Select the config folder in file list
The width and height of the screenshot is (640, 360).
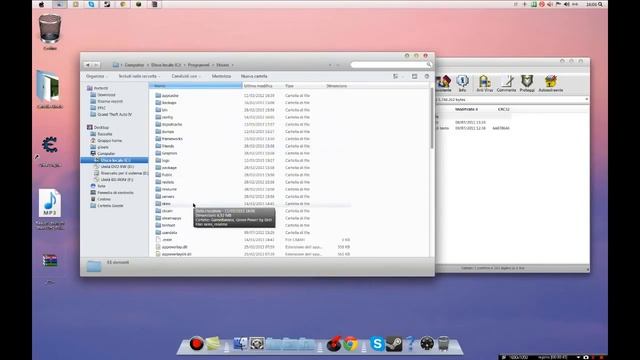167,117
